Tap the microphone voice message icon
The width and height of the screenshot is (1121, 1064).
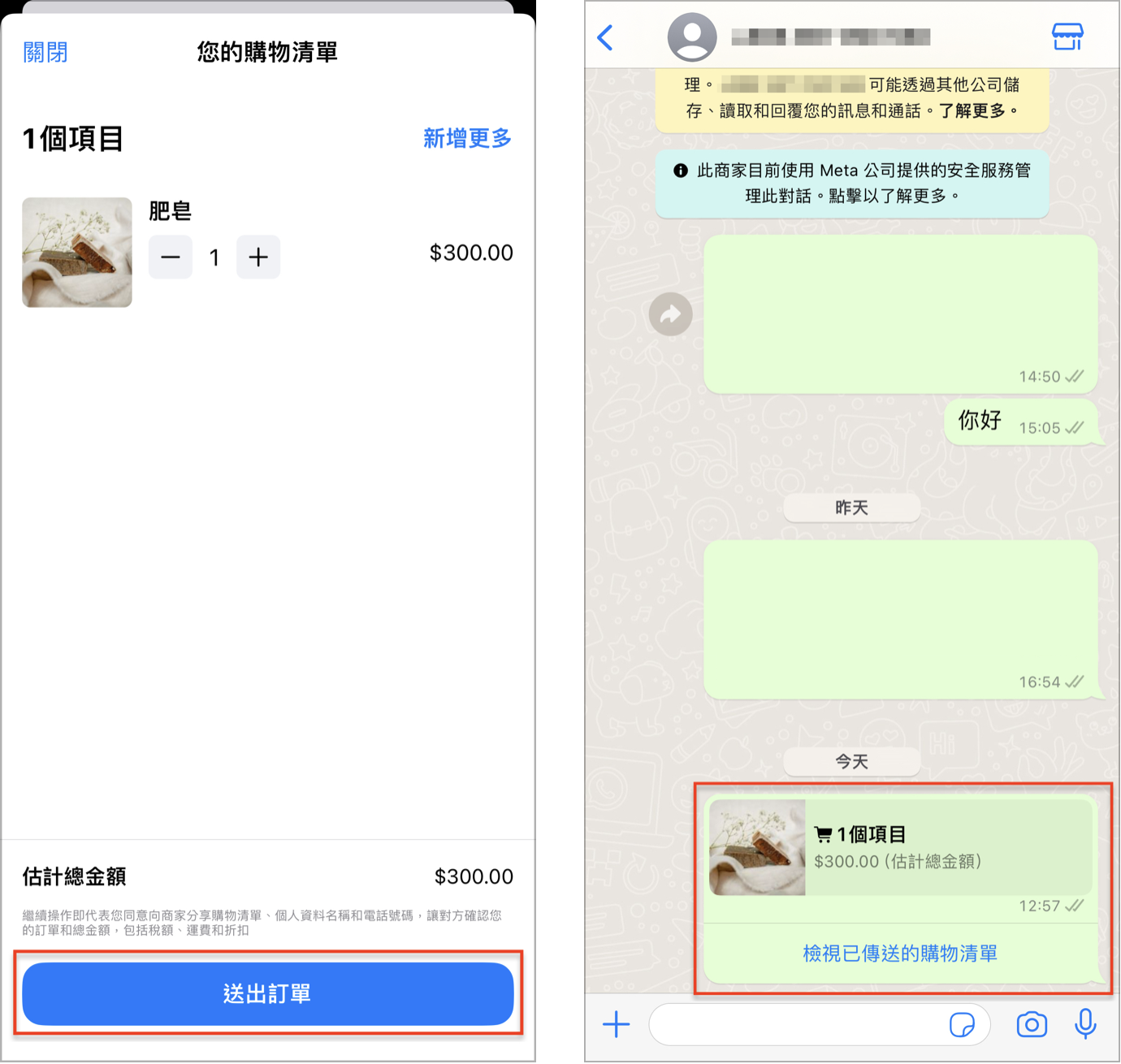coord(1085,1024)
